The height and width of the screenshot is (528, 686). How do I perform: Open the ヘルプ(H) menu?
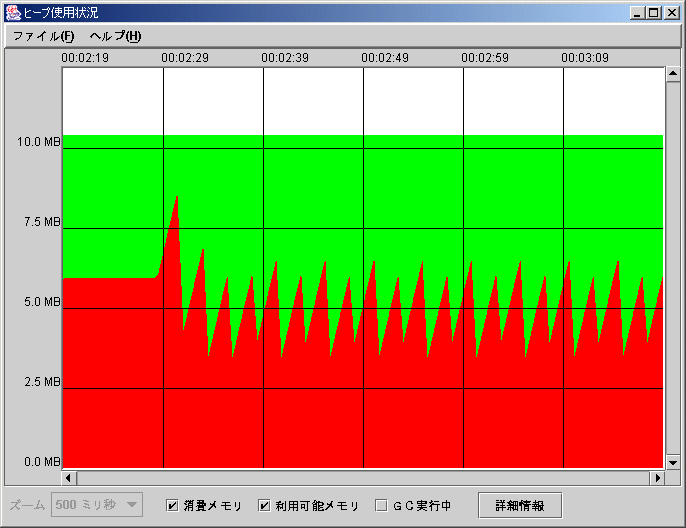point(115,36)
